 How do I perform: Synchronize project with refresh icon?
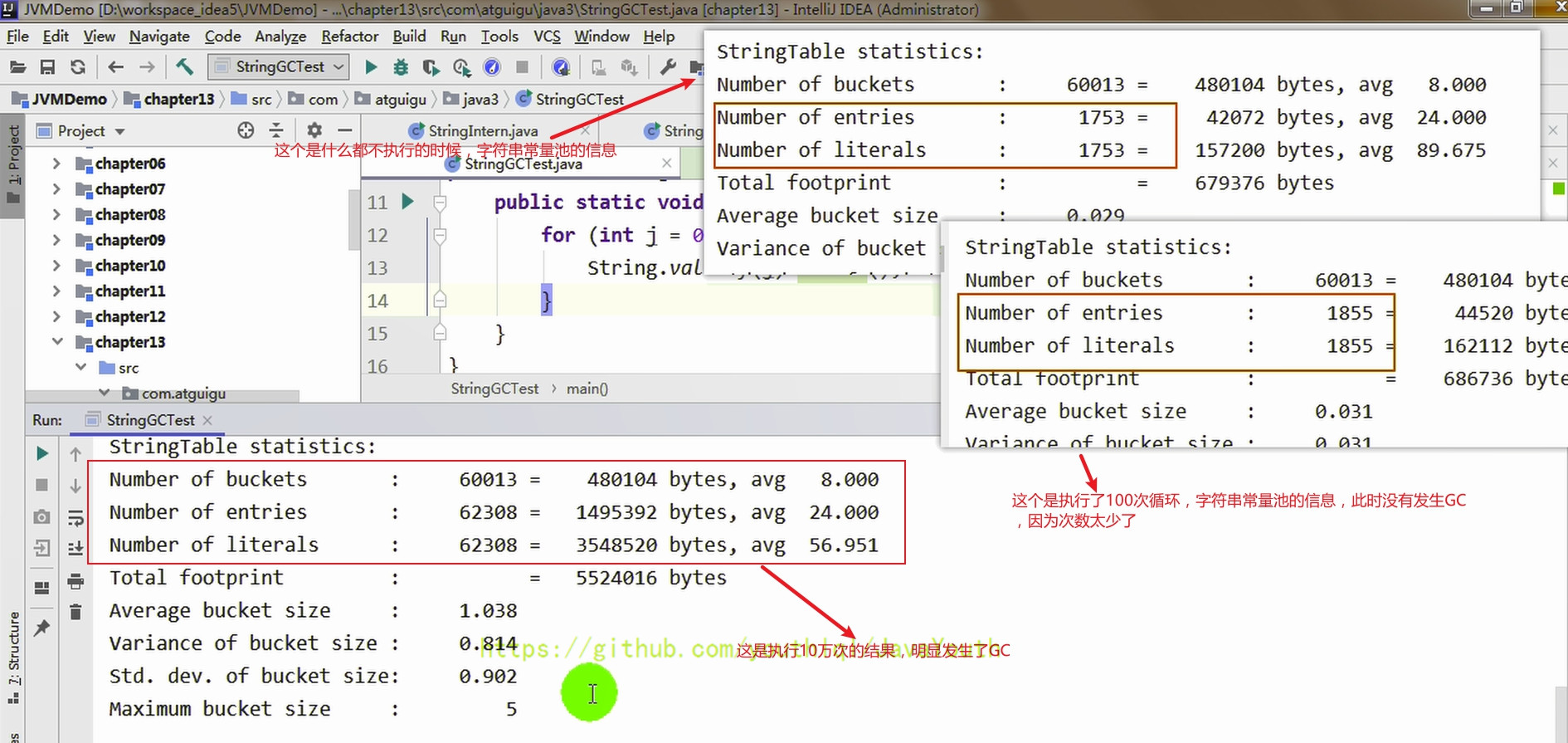point(78,66)
